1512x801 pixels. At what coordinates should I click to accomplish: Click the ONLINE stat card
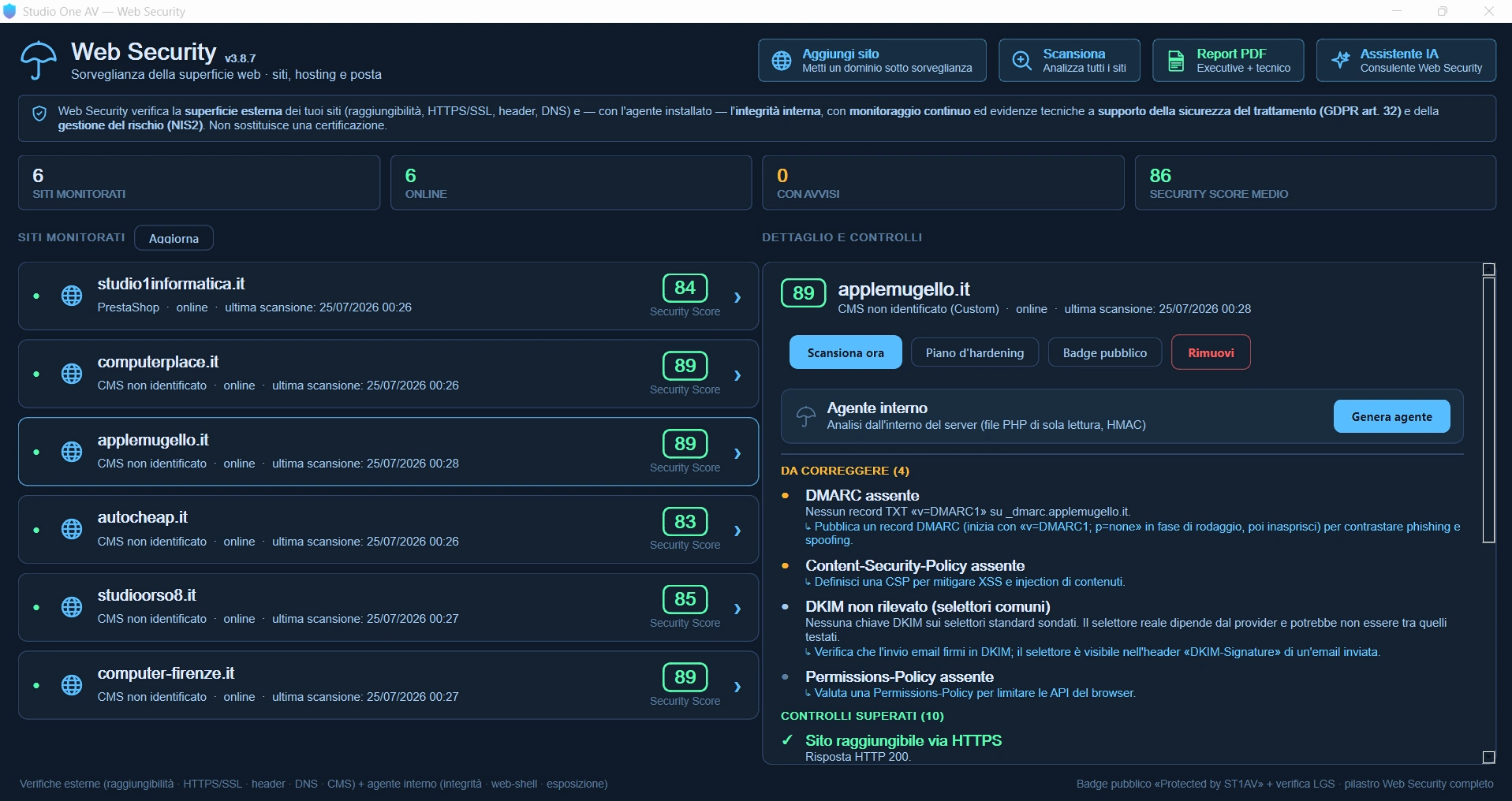(571, 183)
